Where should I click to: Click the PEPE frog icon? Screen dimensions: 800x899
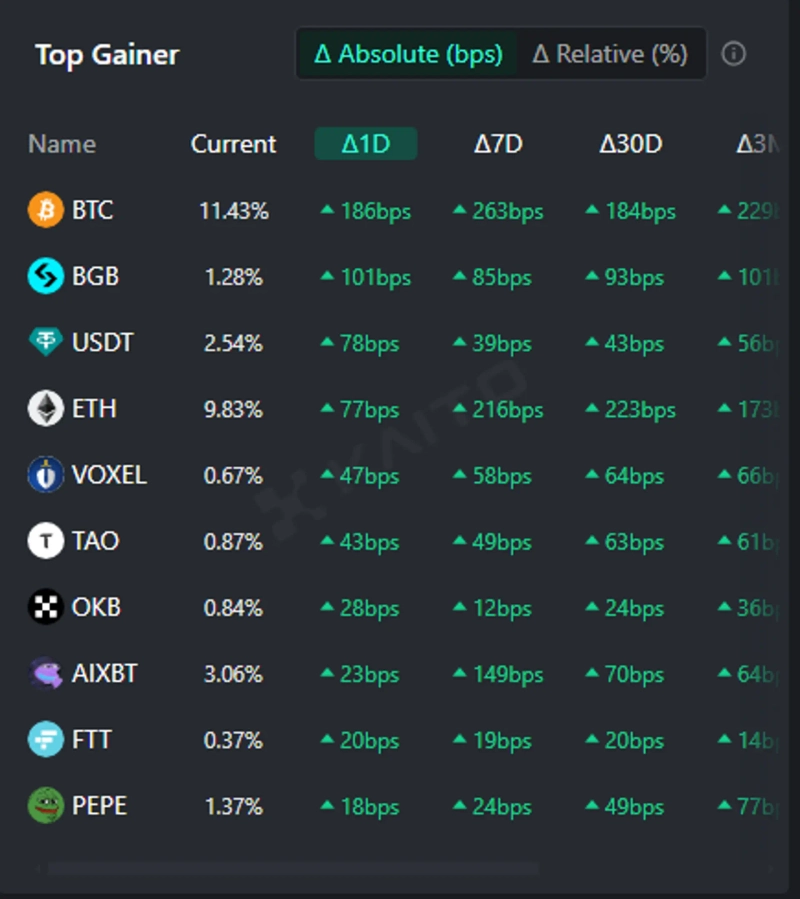click(45, 806)
